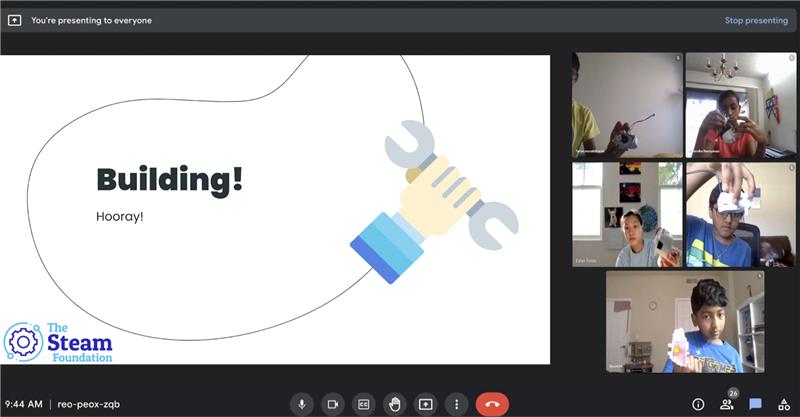Image resolution: width=800 pixels, height=417 pixels.
Task: Click The Steam Foundation logo
Action: [x=58, y=342]
